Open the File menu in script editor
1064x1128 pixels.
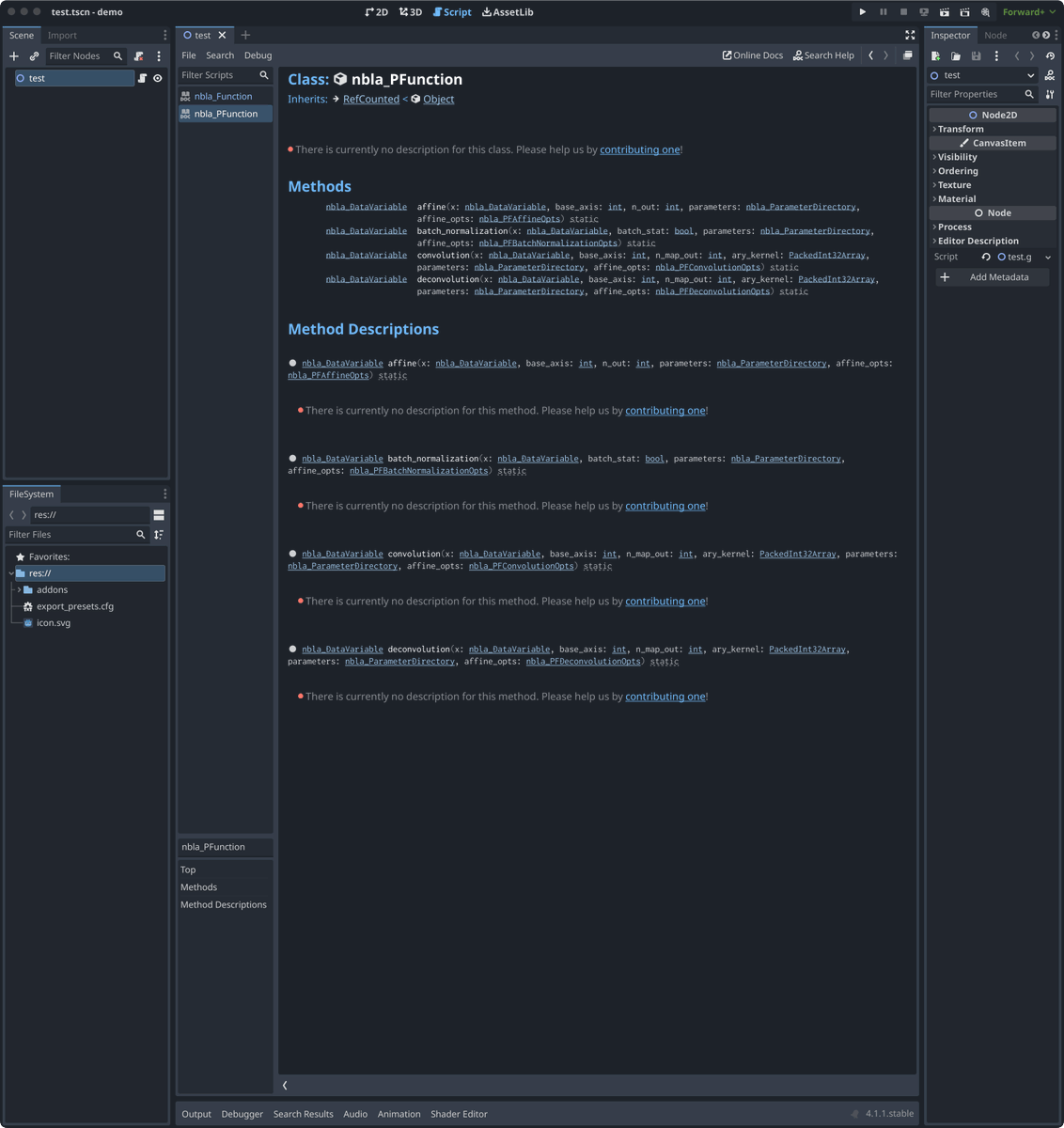click(189, 55)
